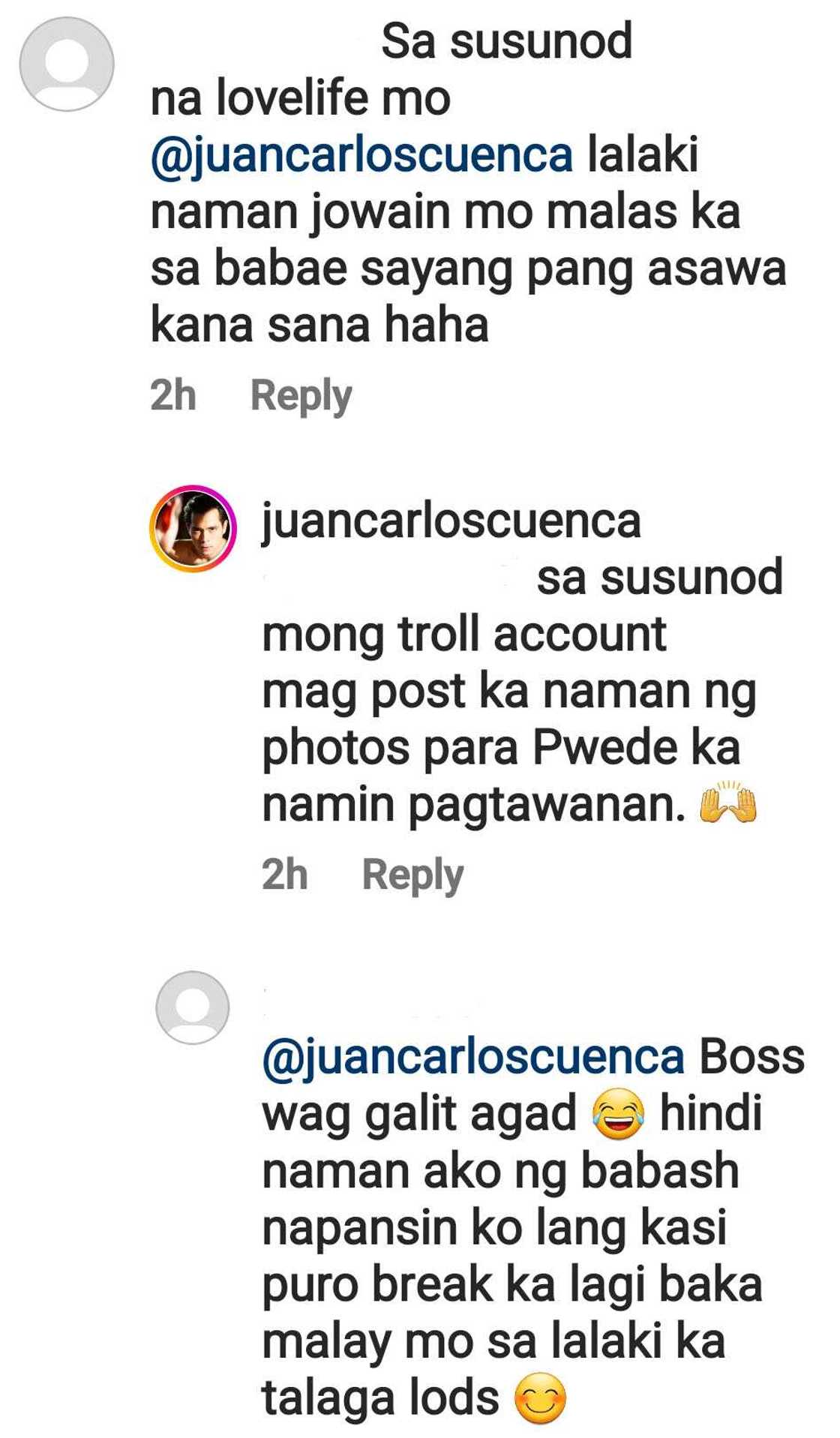
Task: Tap the gray avatar beside the Boss comment
Action: click(193, 1007)
